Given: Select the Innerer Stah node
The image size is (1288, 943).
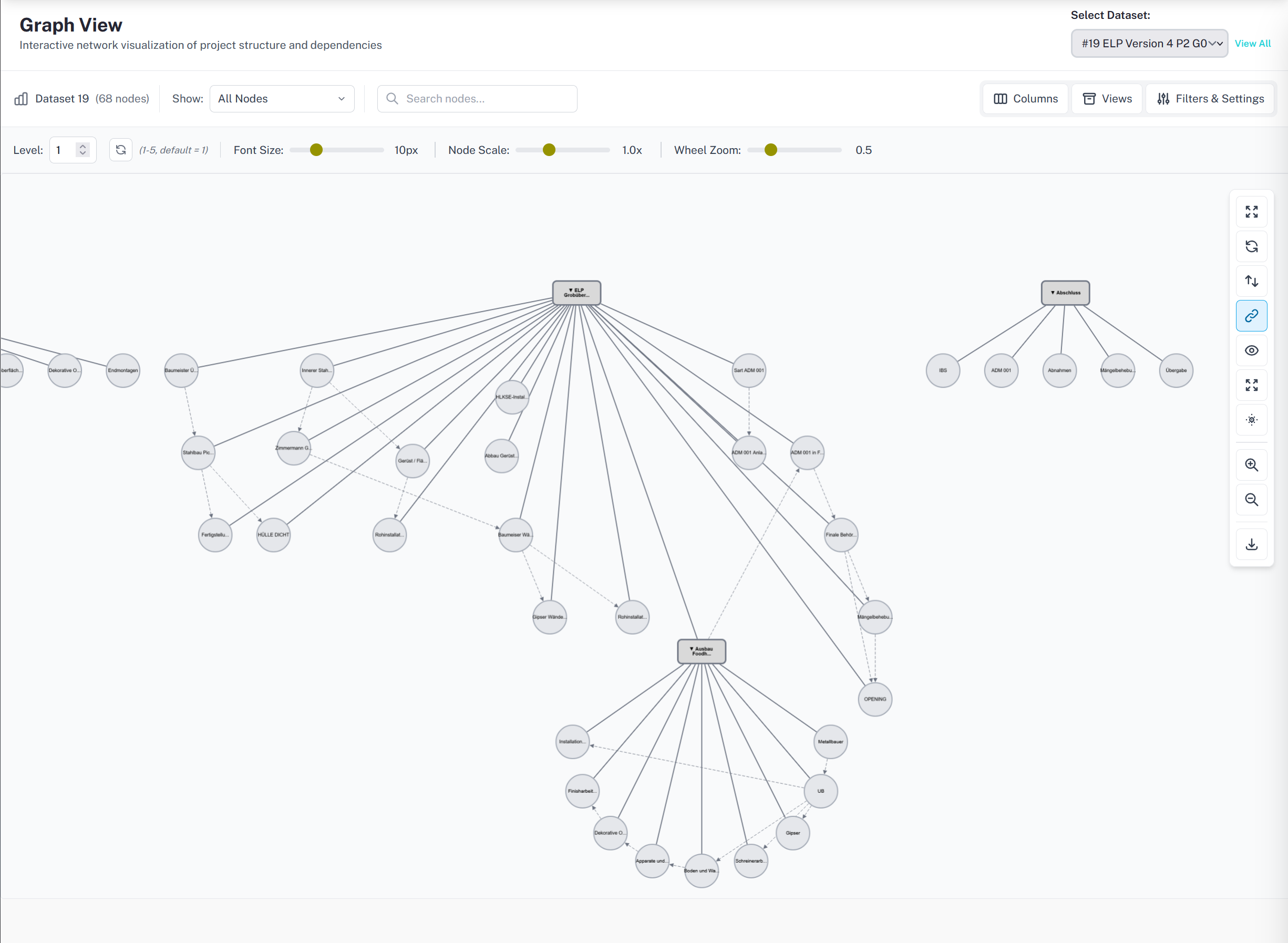Looking at the screenshot, I should point(317,370).
